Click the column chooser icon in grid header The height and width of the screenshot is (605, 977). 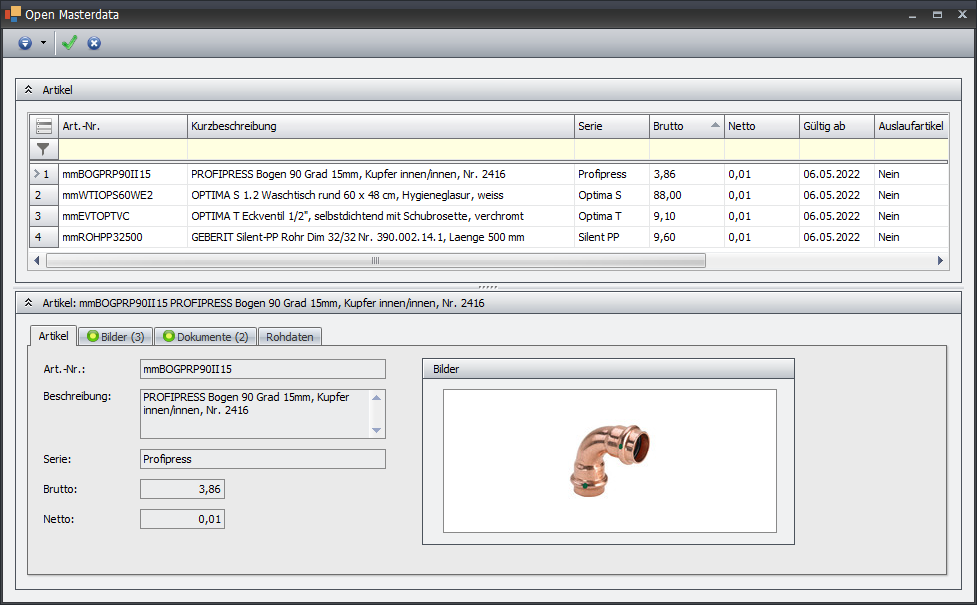pos(44,126)
